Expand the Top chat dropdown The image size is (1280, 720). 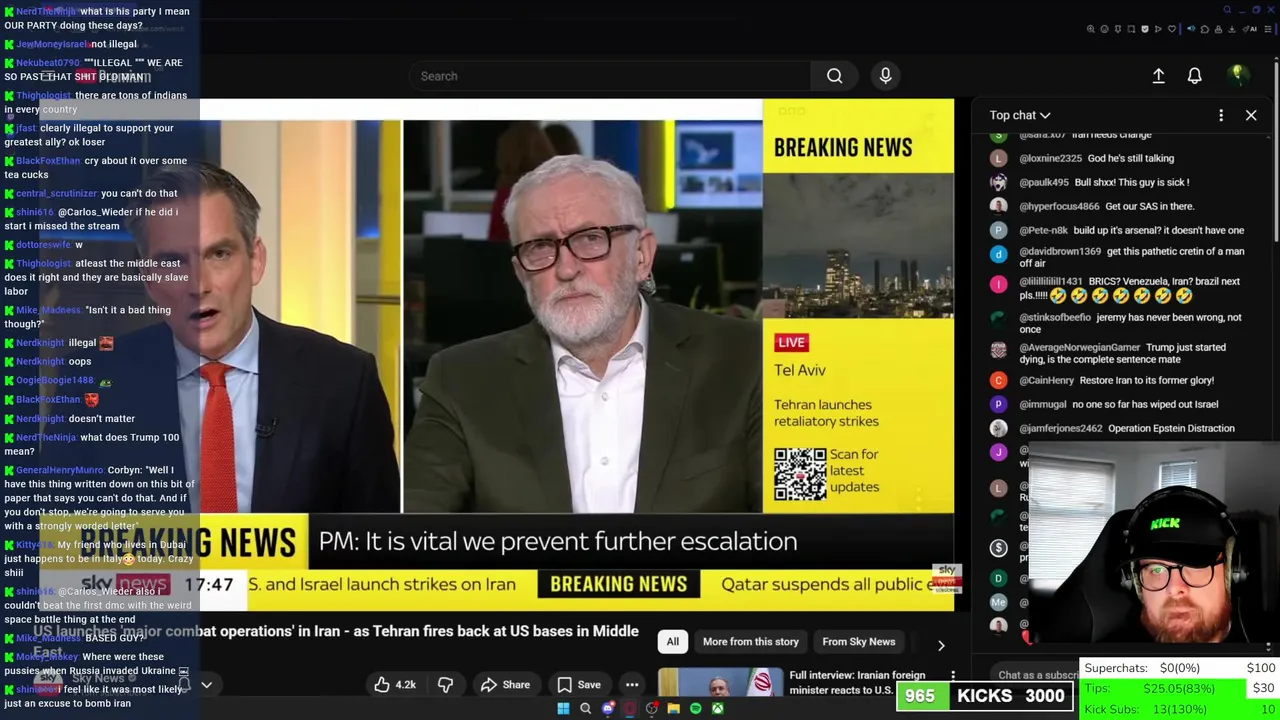click(1020, 115)
